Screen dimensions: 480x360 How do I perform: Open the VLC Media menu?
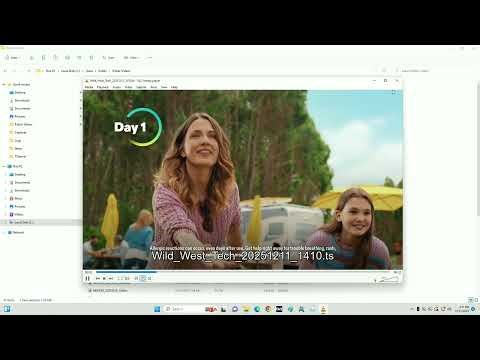89,87
